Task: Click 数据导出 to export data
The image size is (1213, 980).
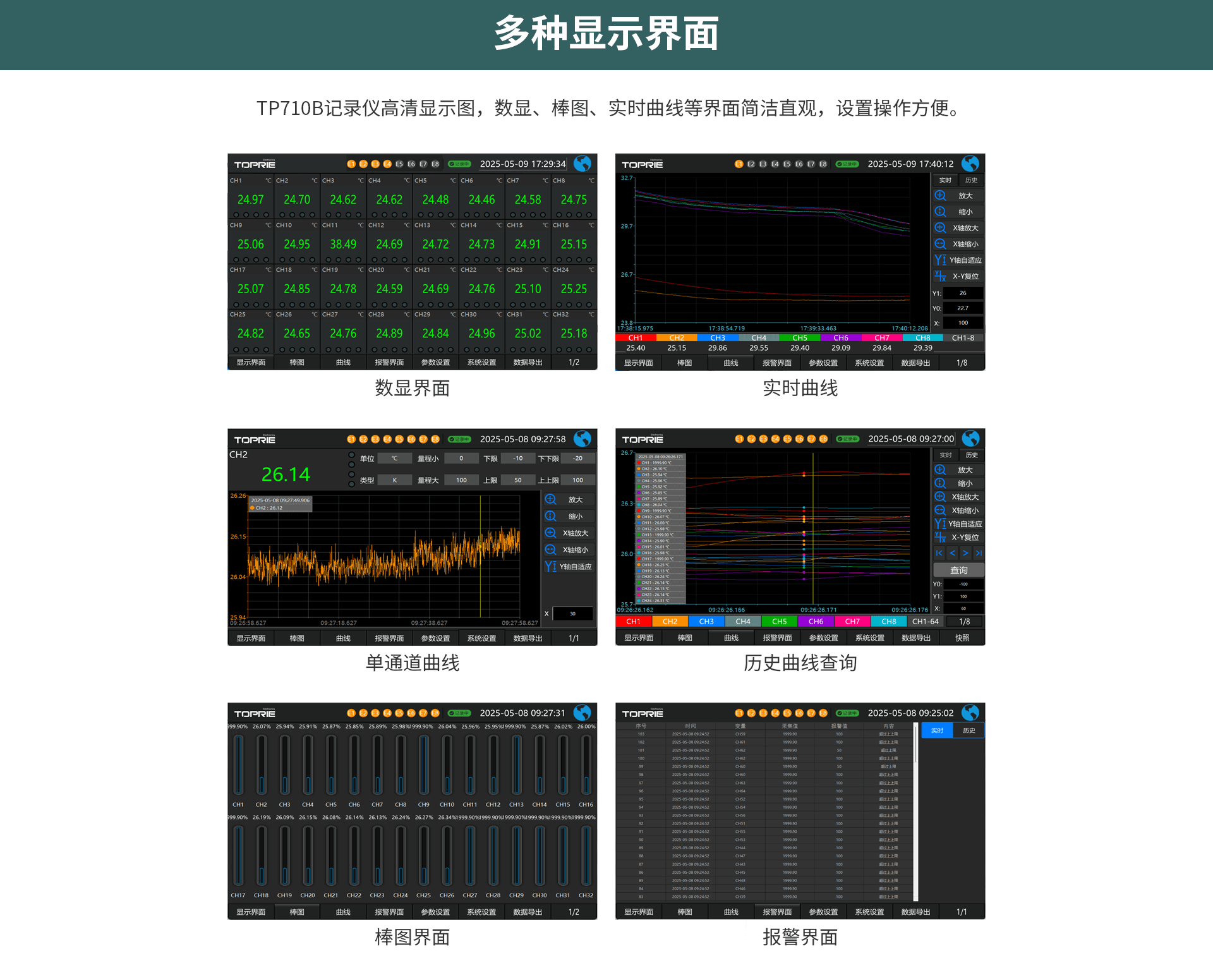Action: (x=526, y=362)
